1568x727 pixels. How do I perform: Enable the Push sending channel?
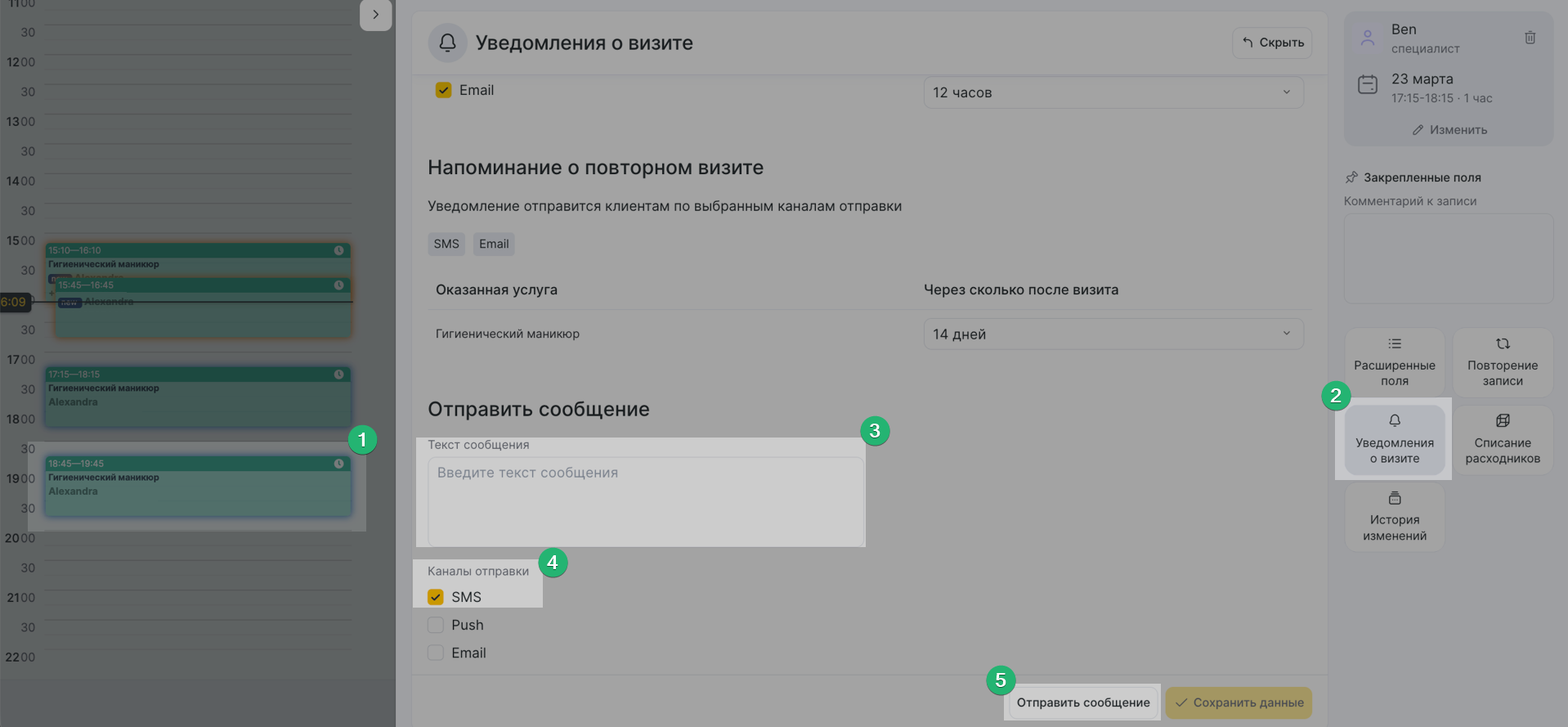click(436, 625)
